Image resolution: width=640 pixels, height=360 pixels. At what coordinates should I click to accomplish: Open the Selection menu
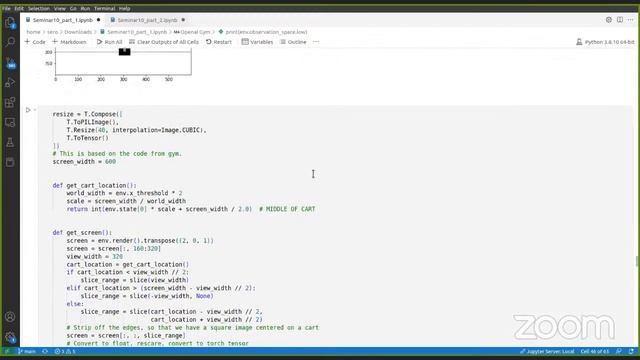[39, 8]
